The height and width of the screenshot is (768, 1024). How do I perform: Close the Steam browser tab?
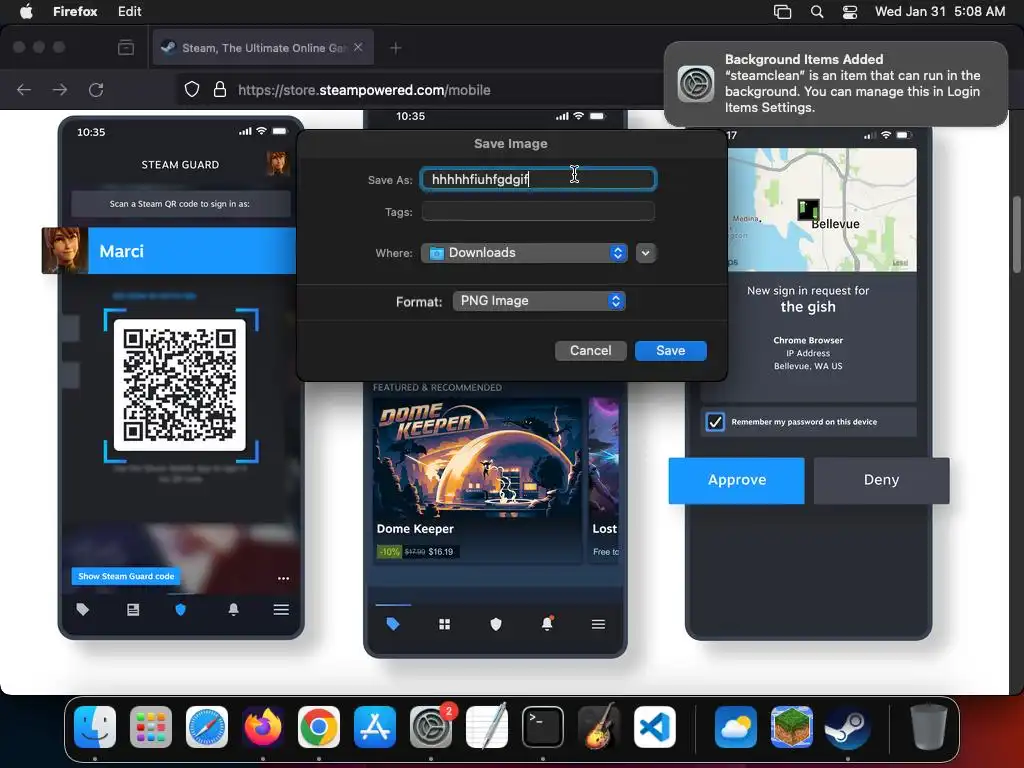coord(358,47)
